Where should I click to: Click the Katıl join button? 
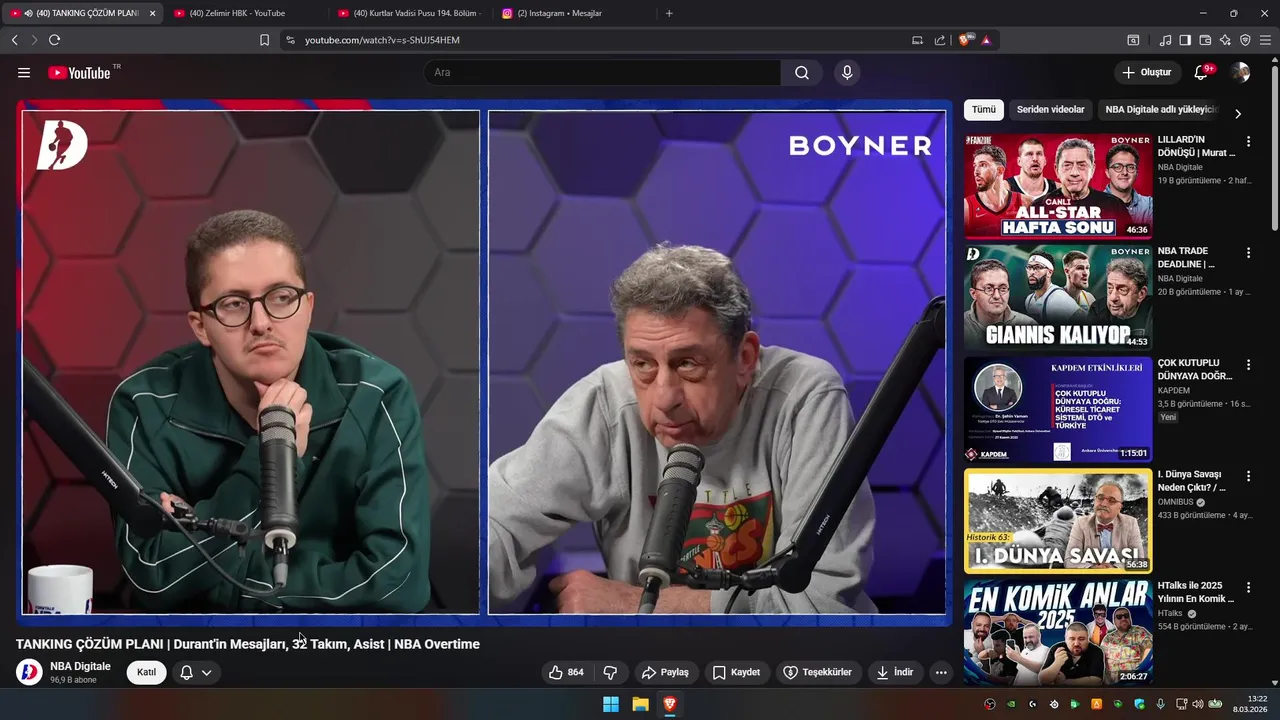pos(147,672)
